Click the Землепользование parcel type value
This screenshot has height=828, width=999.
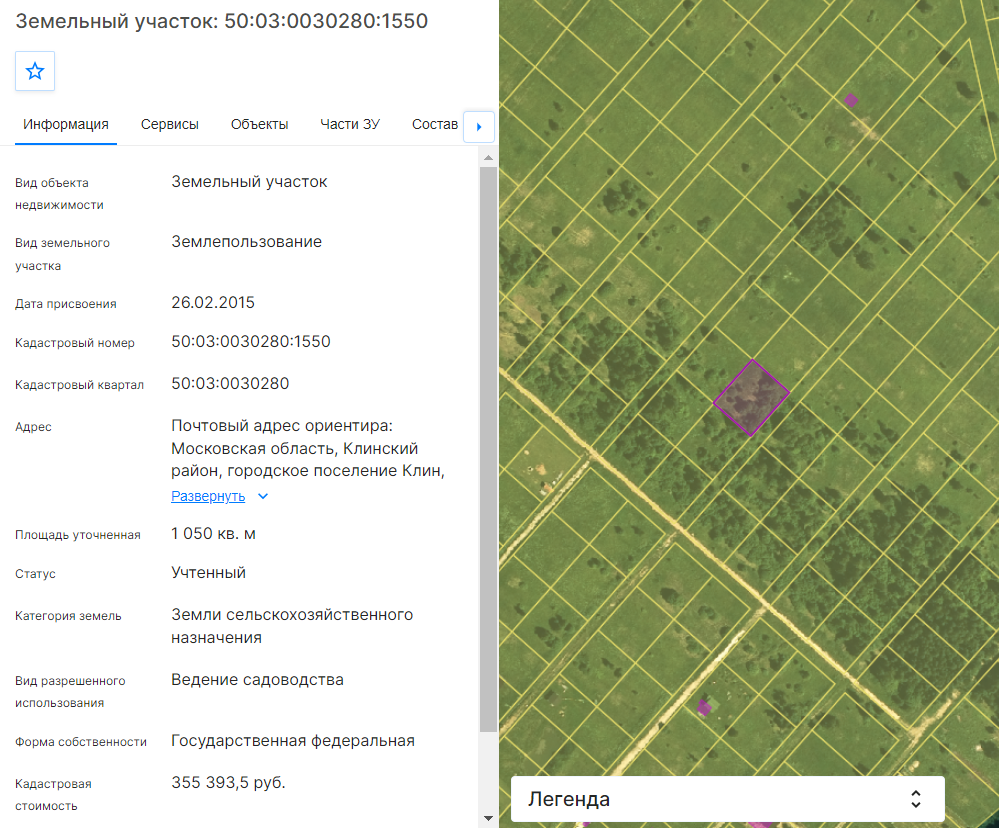(247, 242)
